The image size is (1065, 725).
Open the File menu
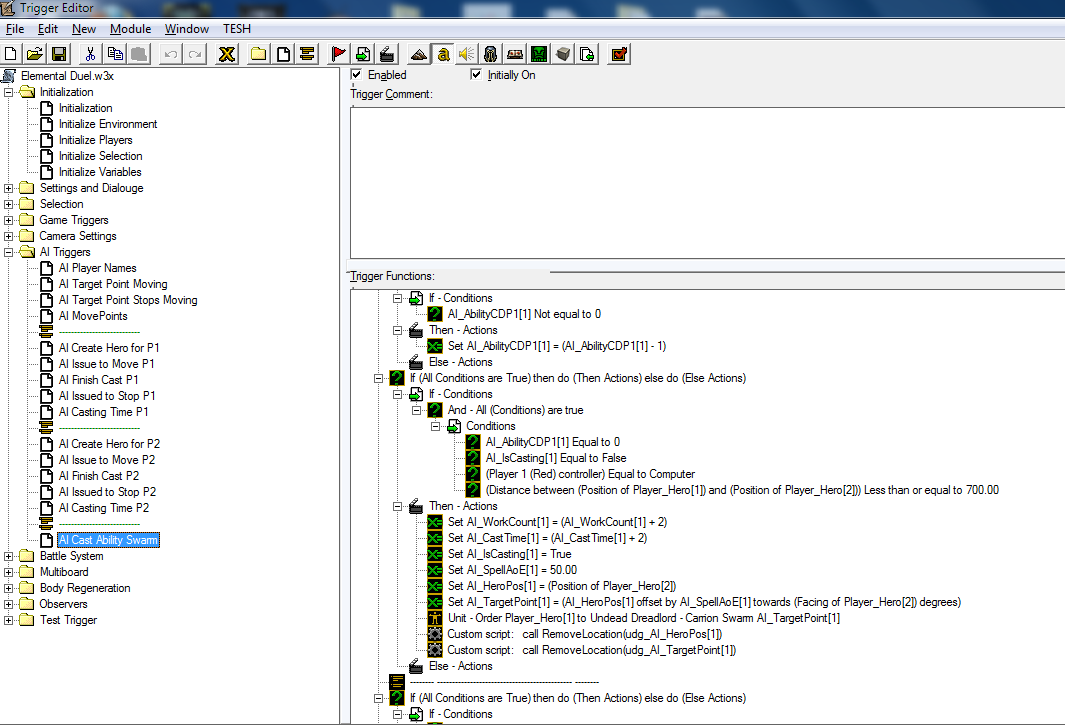click(x=15, y=29)
